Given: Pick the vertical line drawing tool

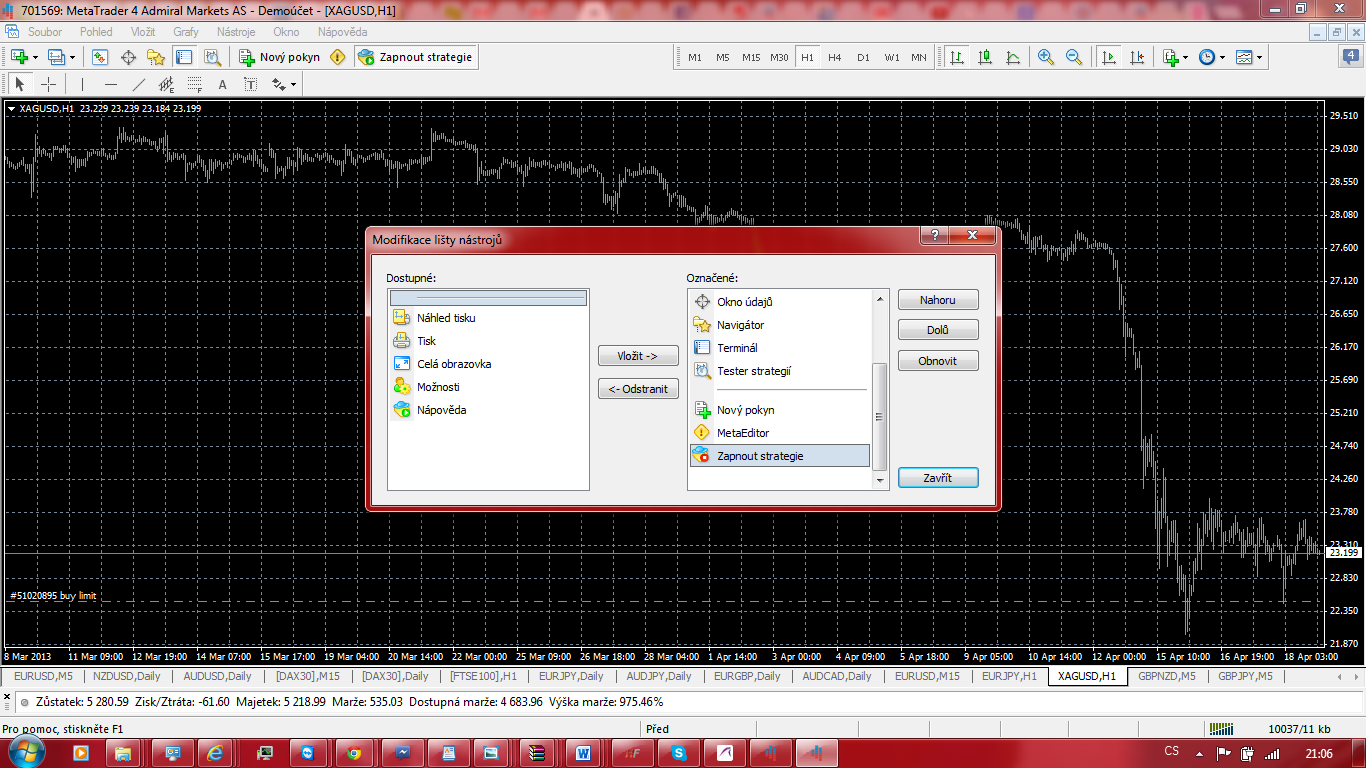Looking at the screenshot, I should 82,84.
